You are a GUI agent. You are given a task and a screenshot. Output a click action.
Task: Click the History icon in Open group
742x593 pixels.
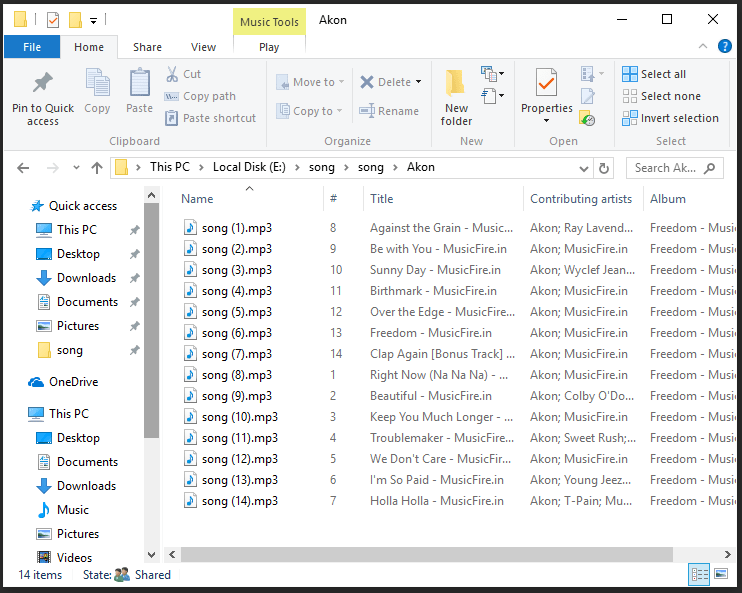587,118
